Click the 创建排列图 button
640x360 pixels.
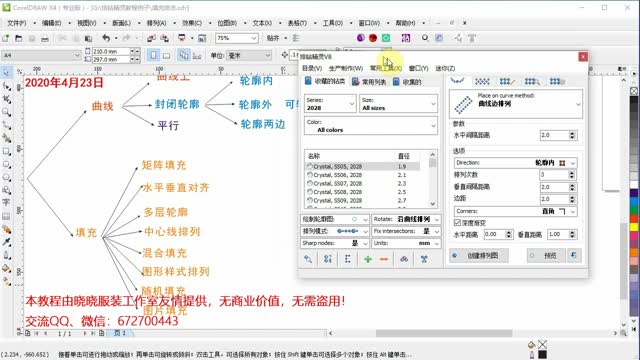point(479,256)
